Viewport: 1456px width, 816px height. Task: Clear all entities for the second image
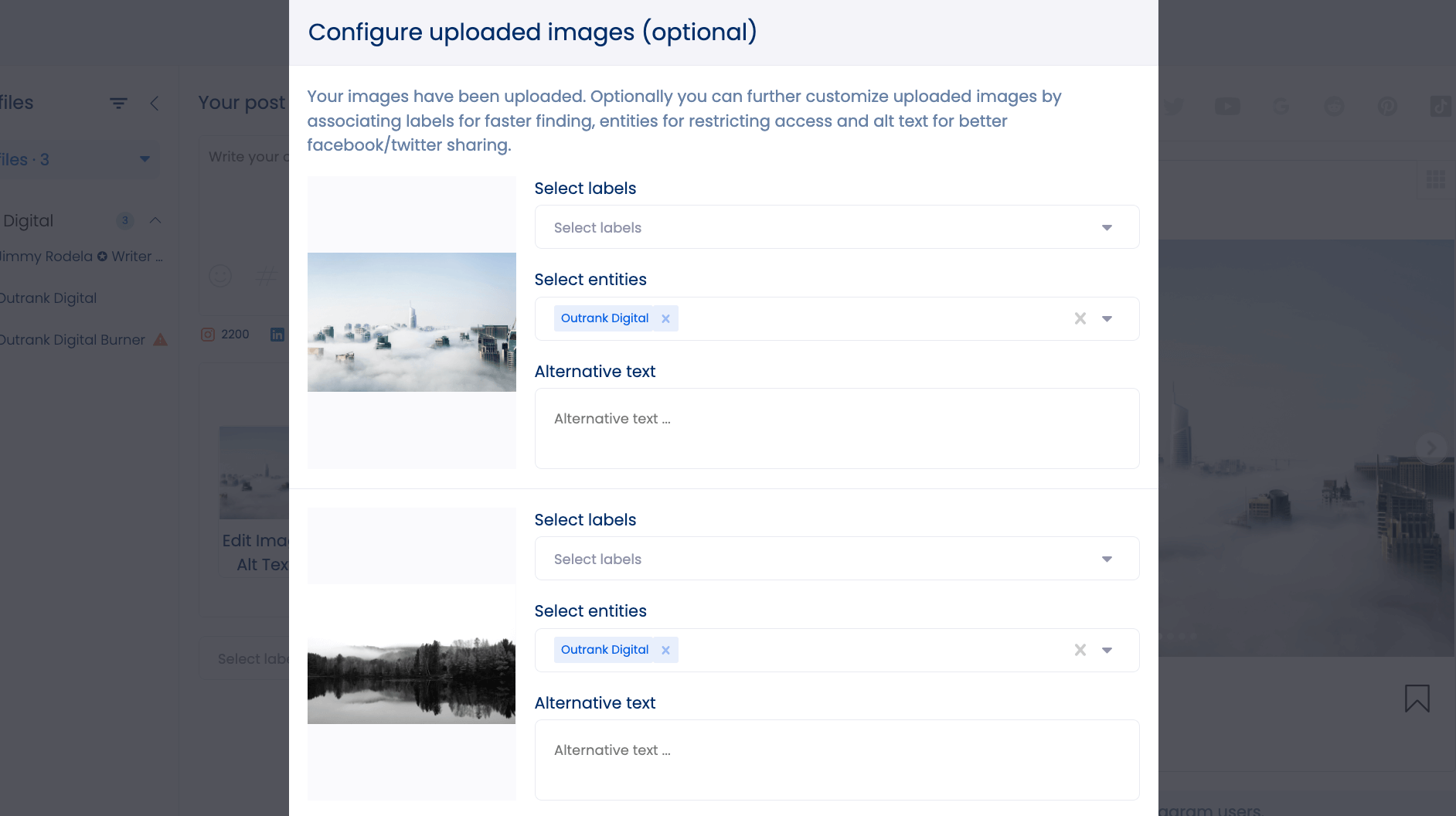tap(1080, 650)
